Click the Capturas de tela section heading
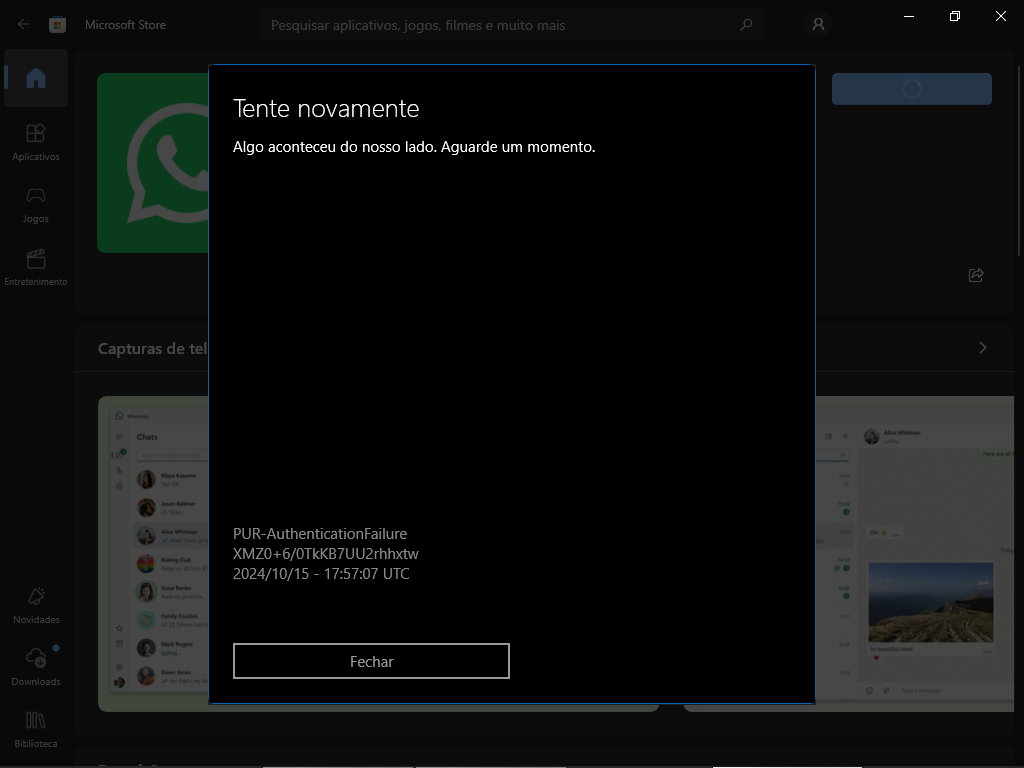Viewport: 1024px width, 768px height. [153, 349]
